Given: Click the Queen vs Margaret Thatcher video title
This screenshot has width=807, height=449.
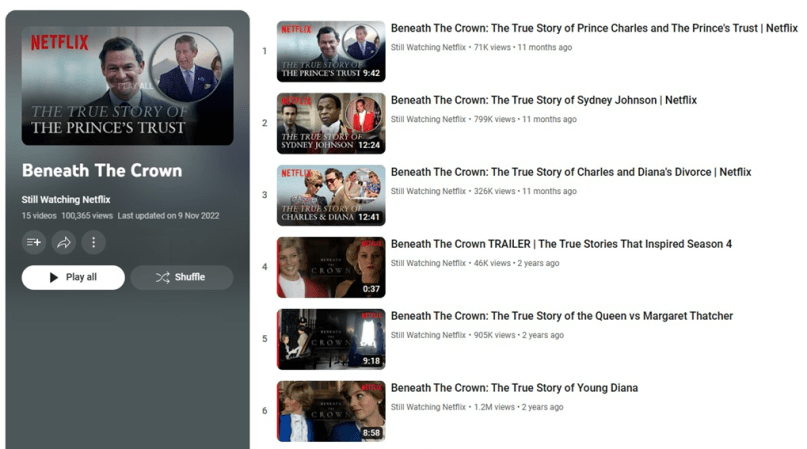Looking at the screenshot, I should coord(561,317).
